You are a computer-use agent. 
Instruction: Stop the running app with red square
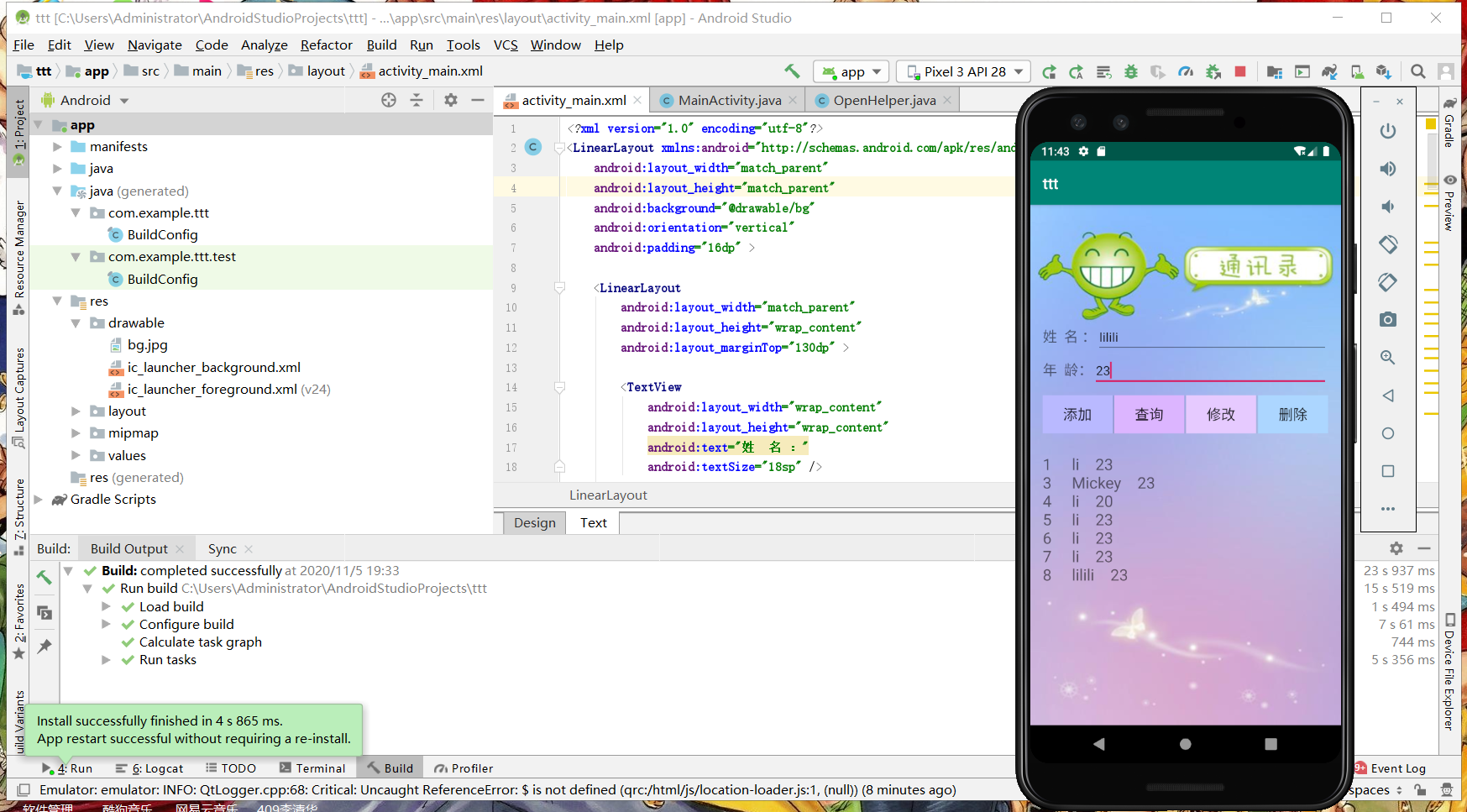[1240, 72]
